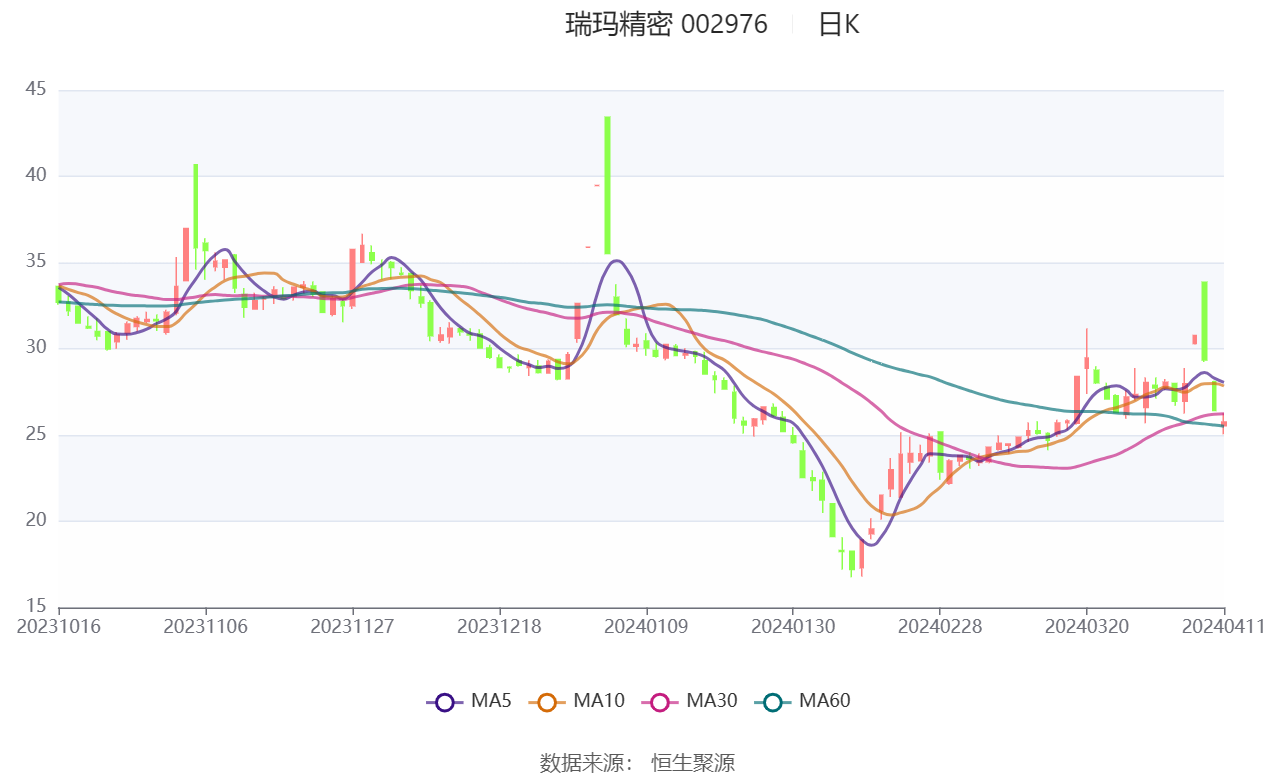
Task: Toggle the MA10 legend circle icon
Action: (547, 702)
